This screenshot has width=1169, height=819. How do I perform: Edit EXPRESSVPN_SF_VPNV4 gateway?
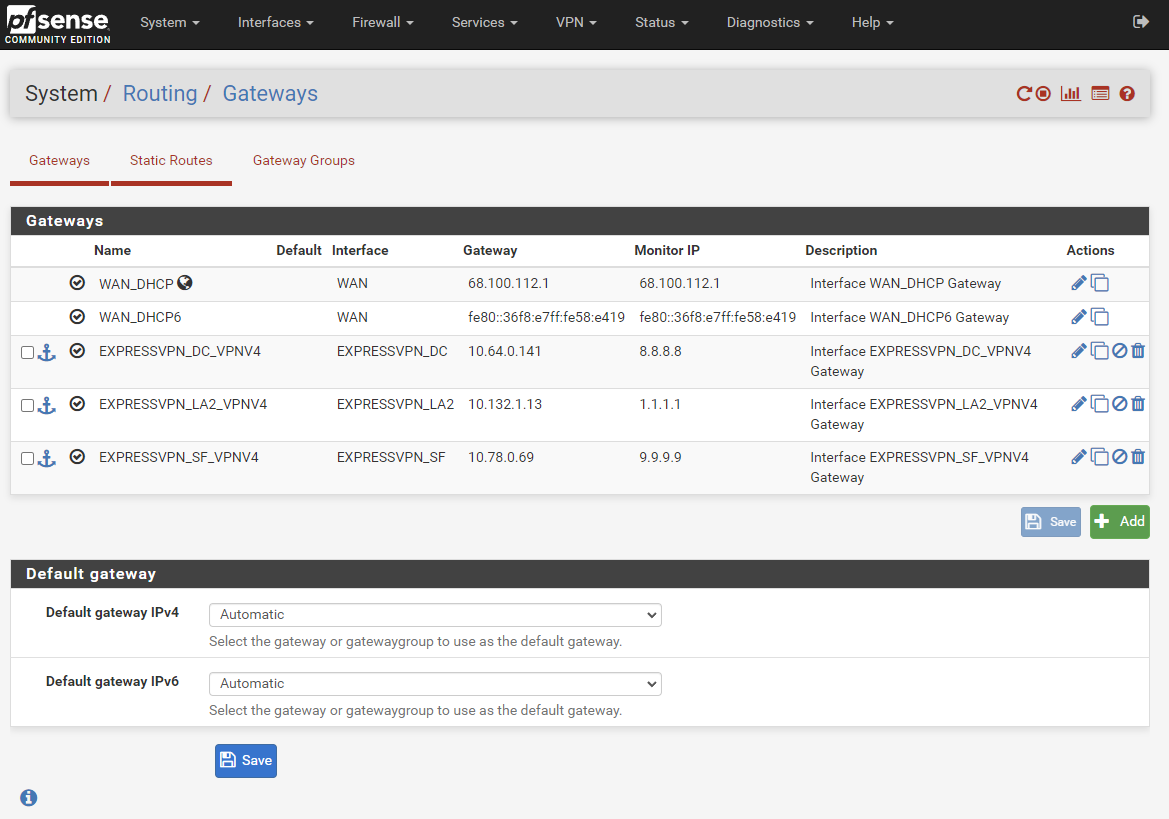click(1078, 456)
